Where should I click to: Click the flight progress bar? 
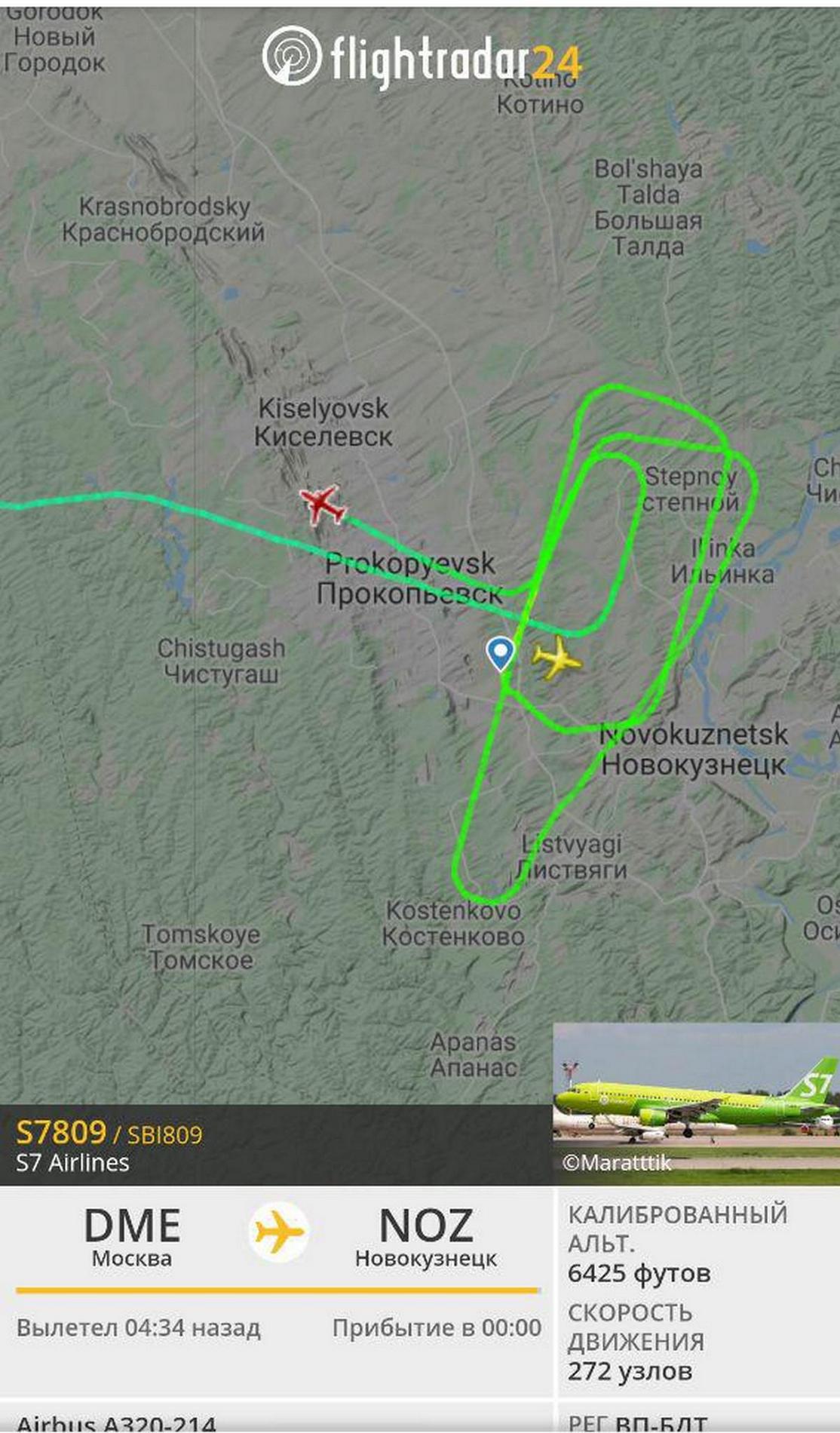[x=277, y=1290]
